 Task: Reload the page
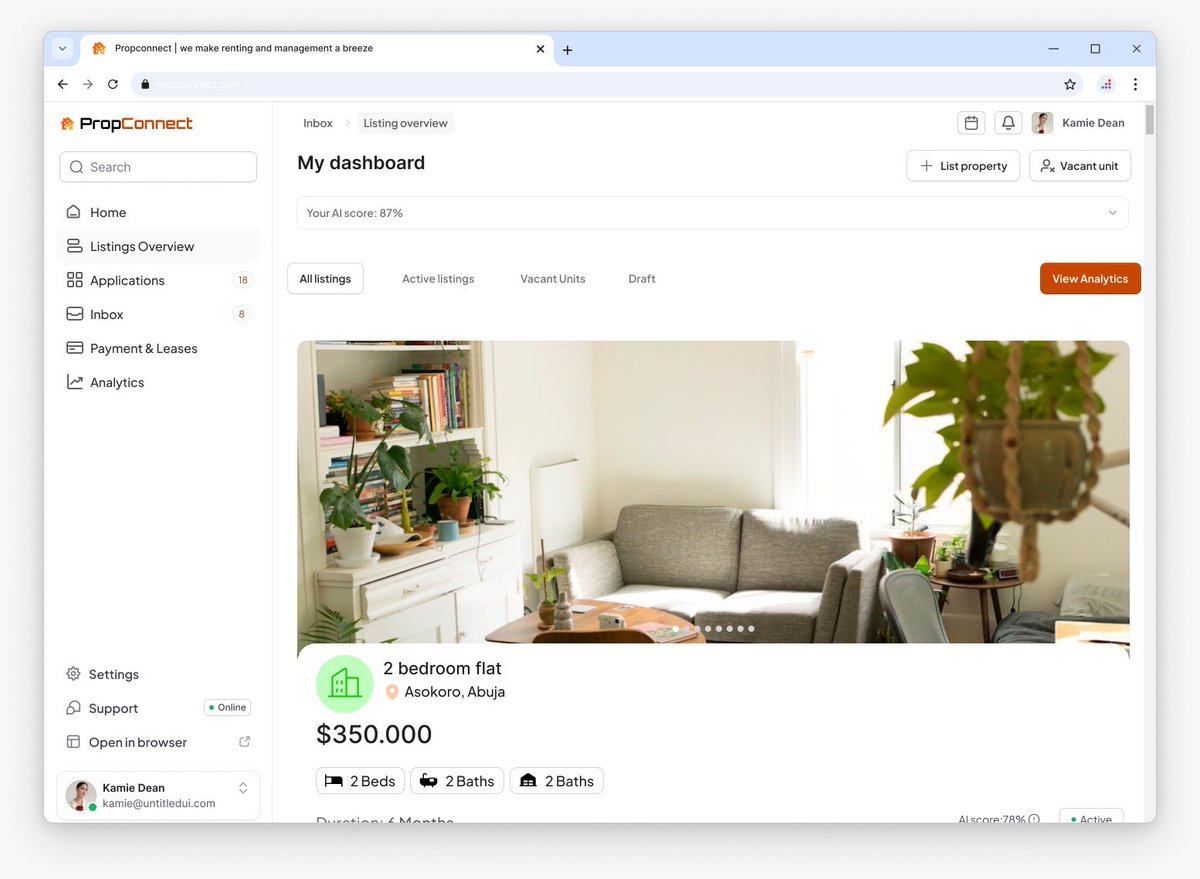pos(113,85)
